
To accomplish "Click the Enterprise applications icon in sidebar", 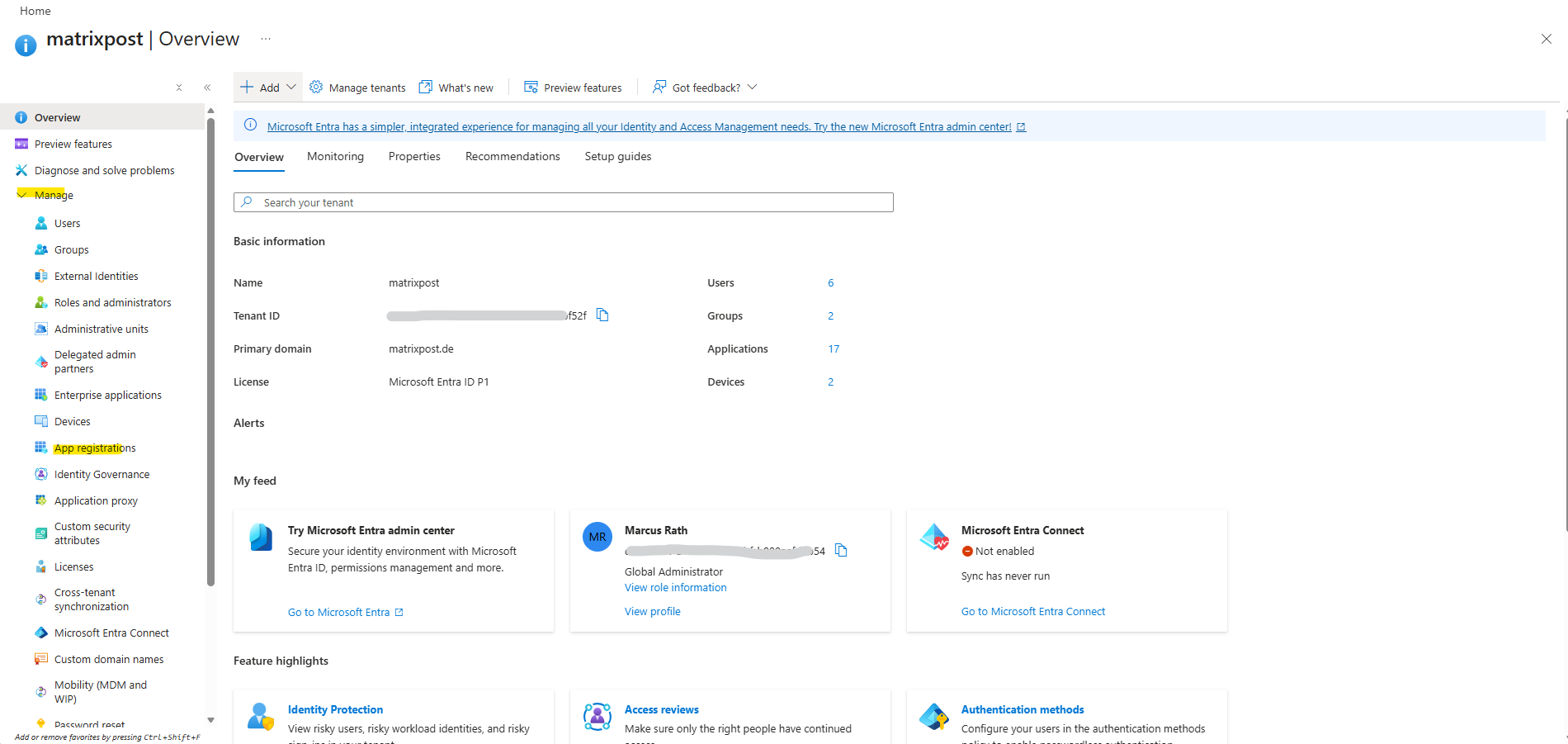I will pyautogui.click(x=40, y=396).
